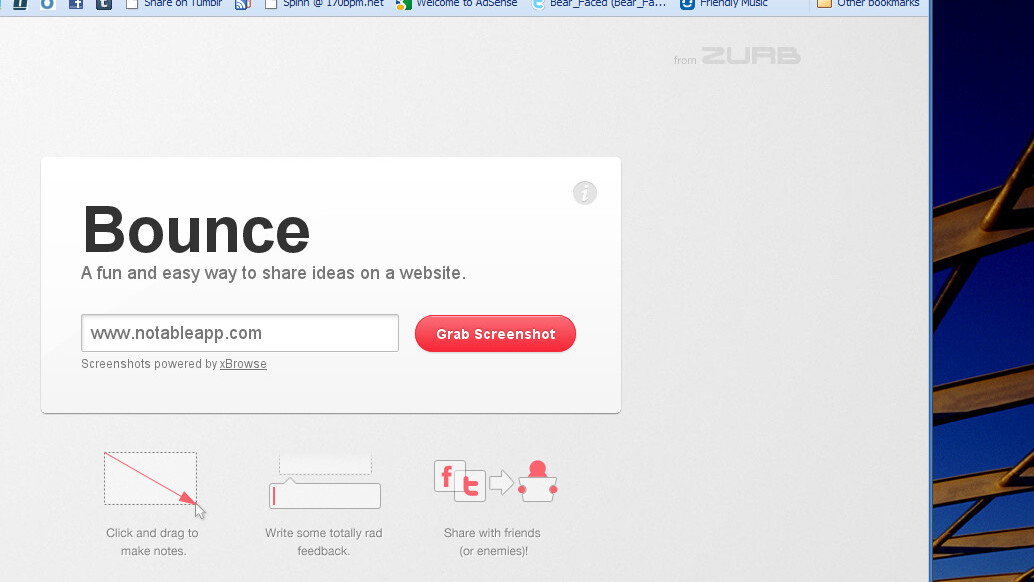This screenshot has width=1034, height=582.
Task: Click the ZURB logo
Action: (750, 56)
